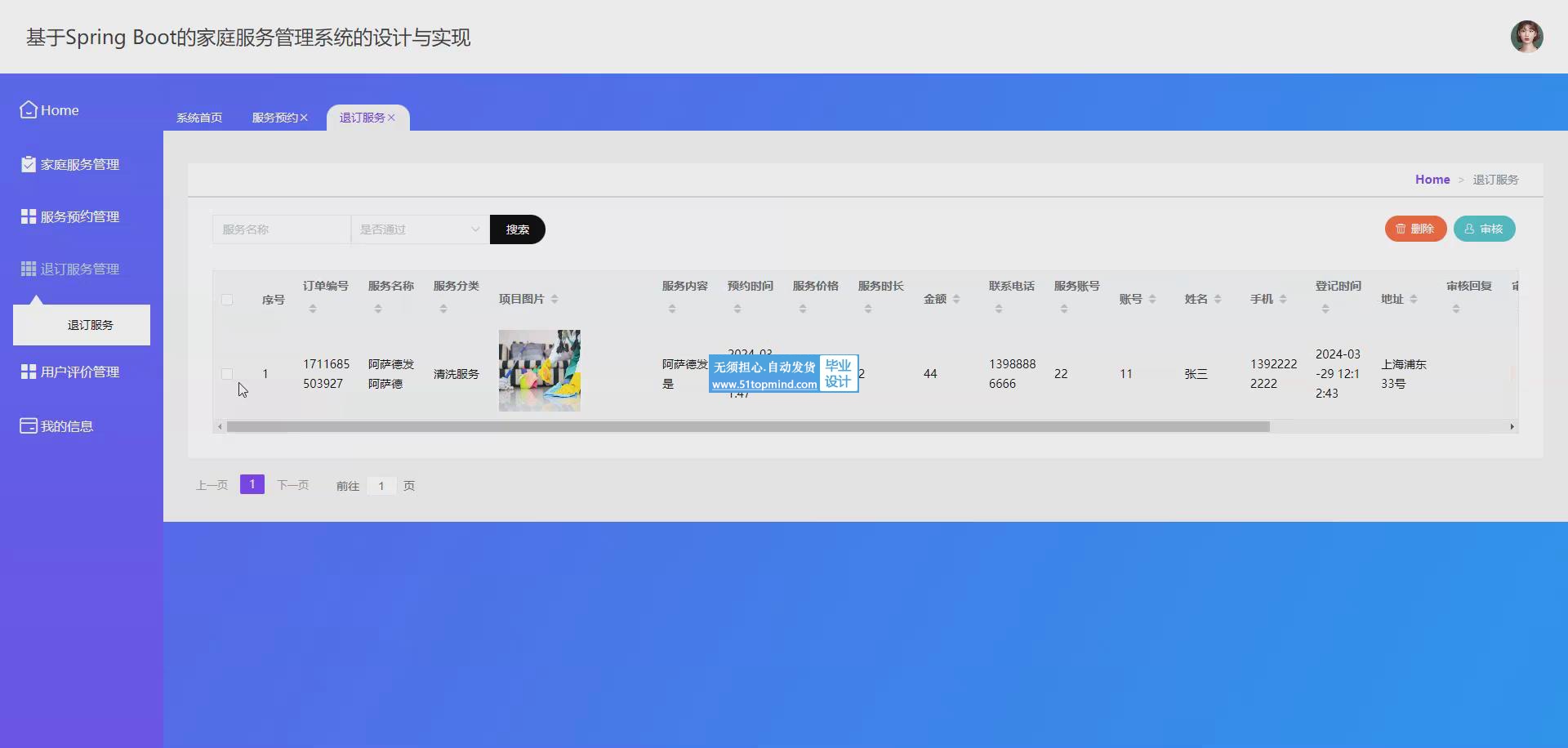Expand the 用户评价管理 sidebar menu
Screen dimensions: 1568x748
82,372
